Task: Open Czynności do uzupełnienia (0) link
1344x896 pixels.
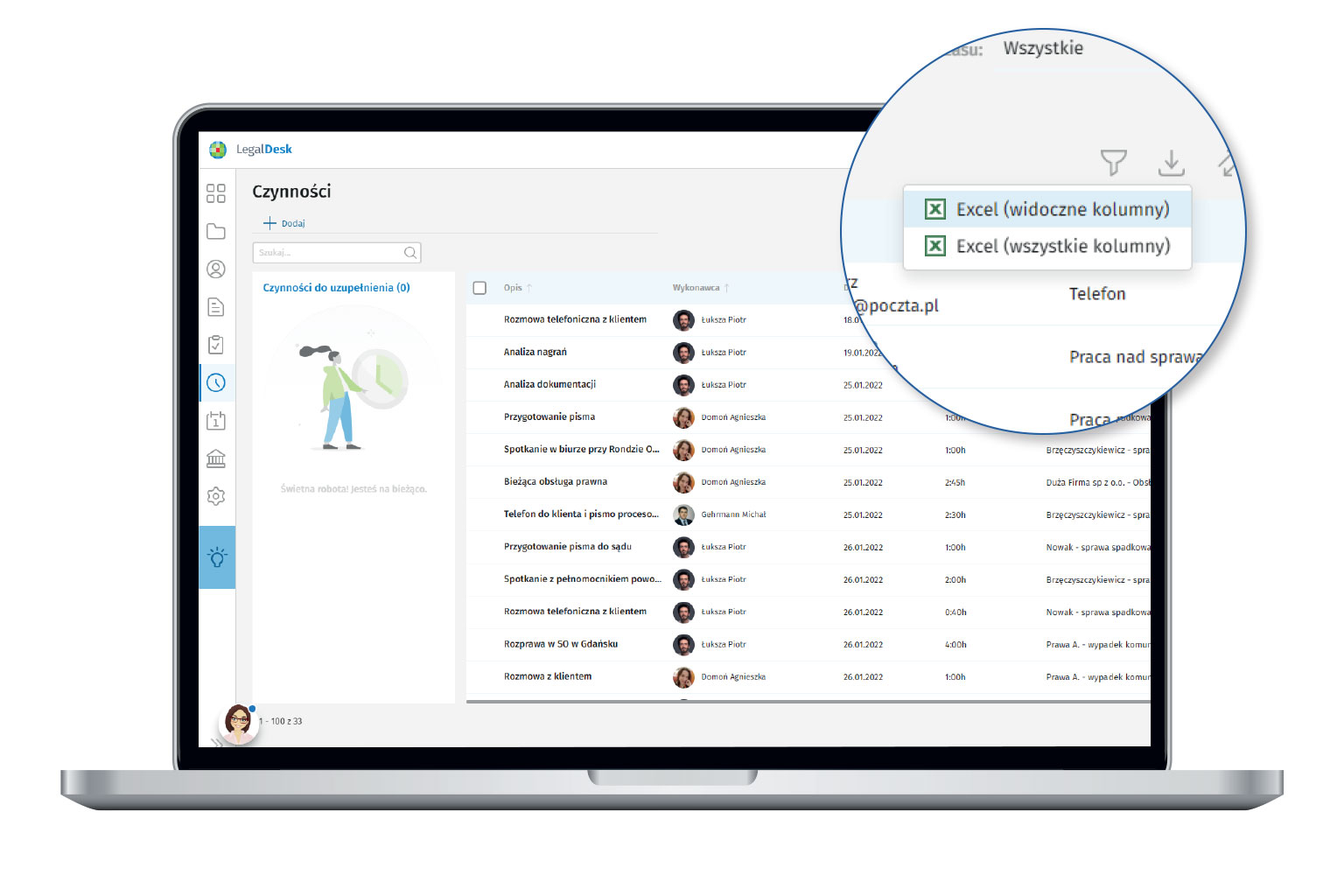Action: (336, 288)
